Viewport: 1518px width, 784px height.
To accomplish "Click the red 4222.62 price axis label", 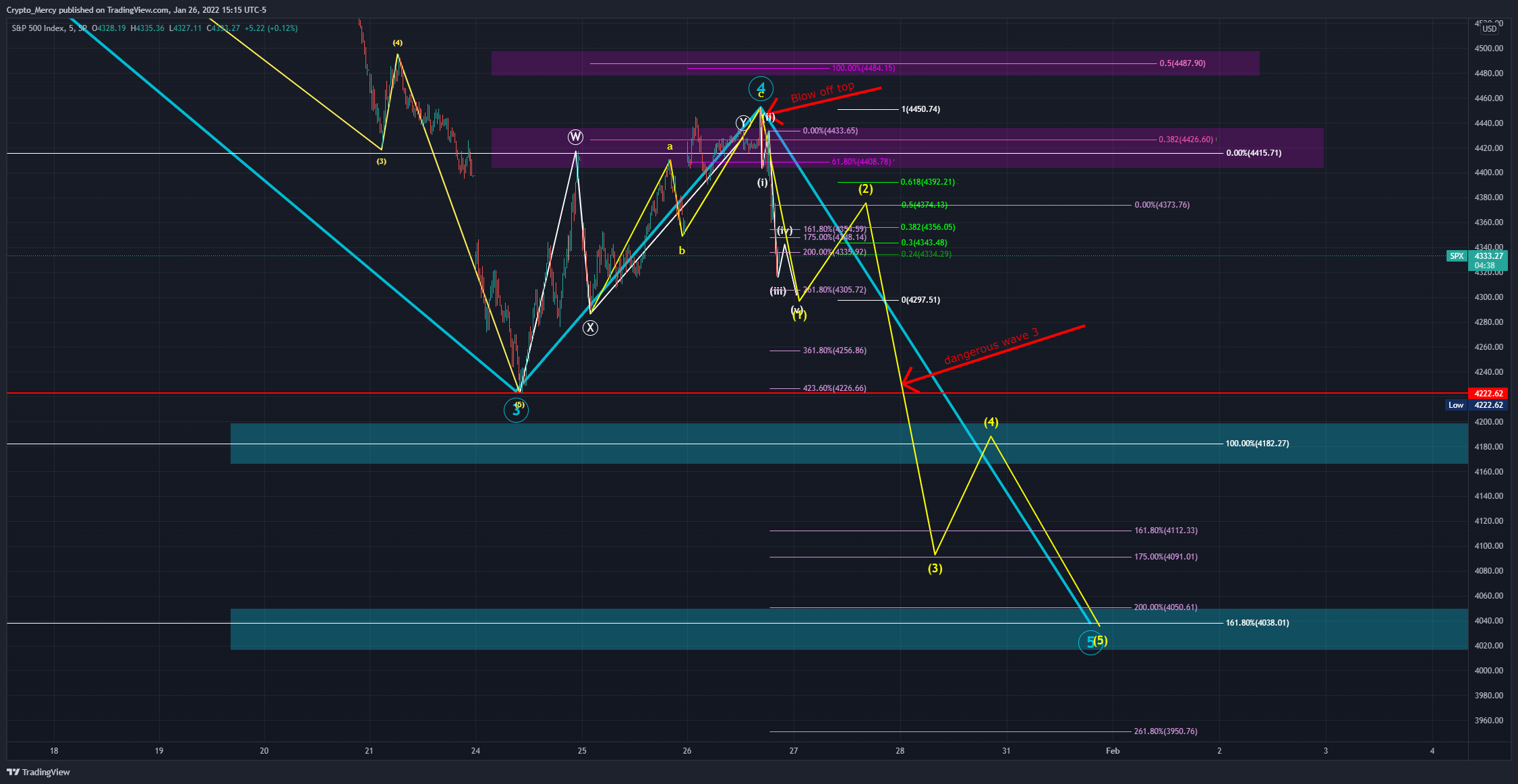I will click(1488, 394).
